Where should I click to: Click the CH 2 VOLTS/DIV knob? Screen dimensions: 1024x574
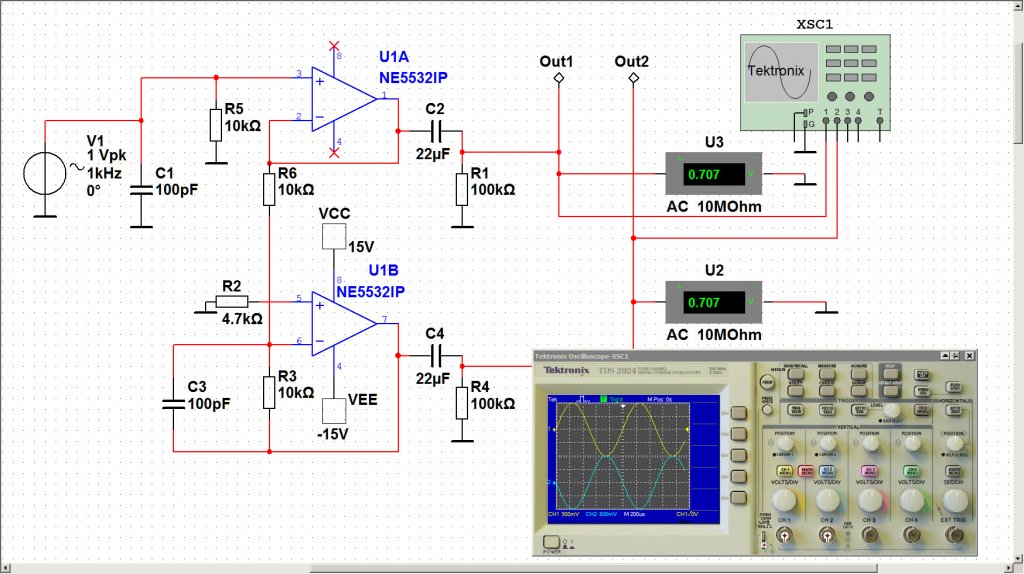point(827,500)
